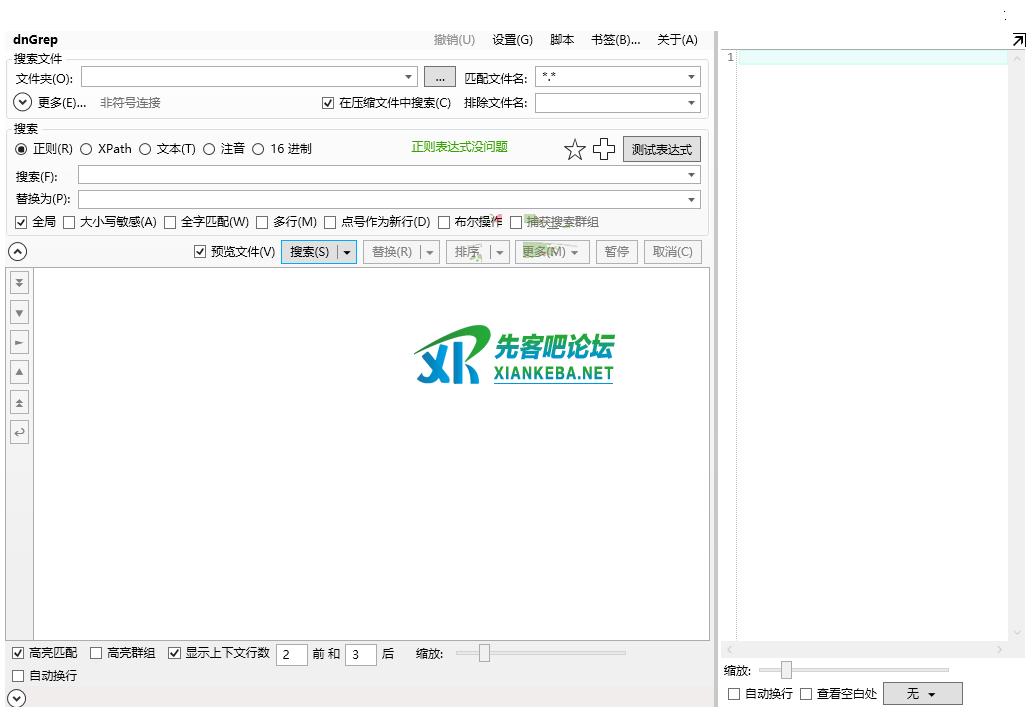The image size is (1032, 712).
Task: Open the 书签(B)... bookmarks menu
Action: [615, 40]
